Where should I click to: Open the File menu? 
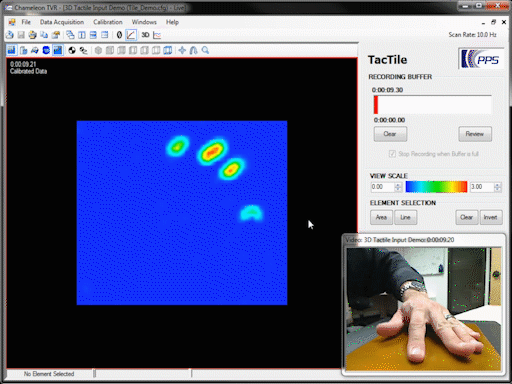(26, 22)
